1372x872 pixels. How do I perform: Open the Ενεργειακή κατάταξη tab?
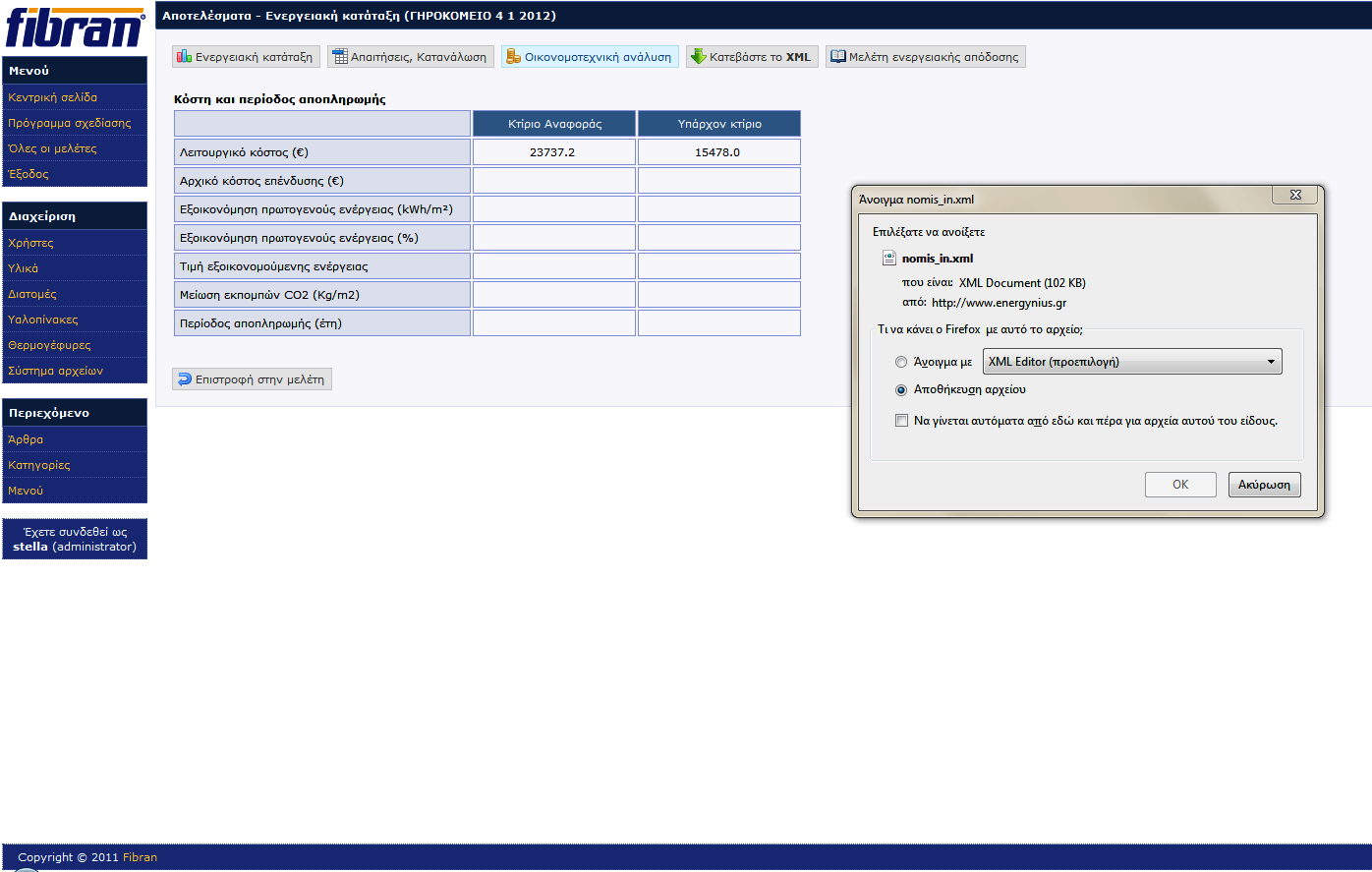(x=246, y=57)
